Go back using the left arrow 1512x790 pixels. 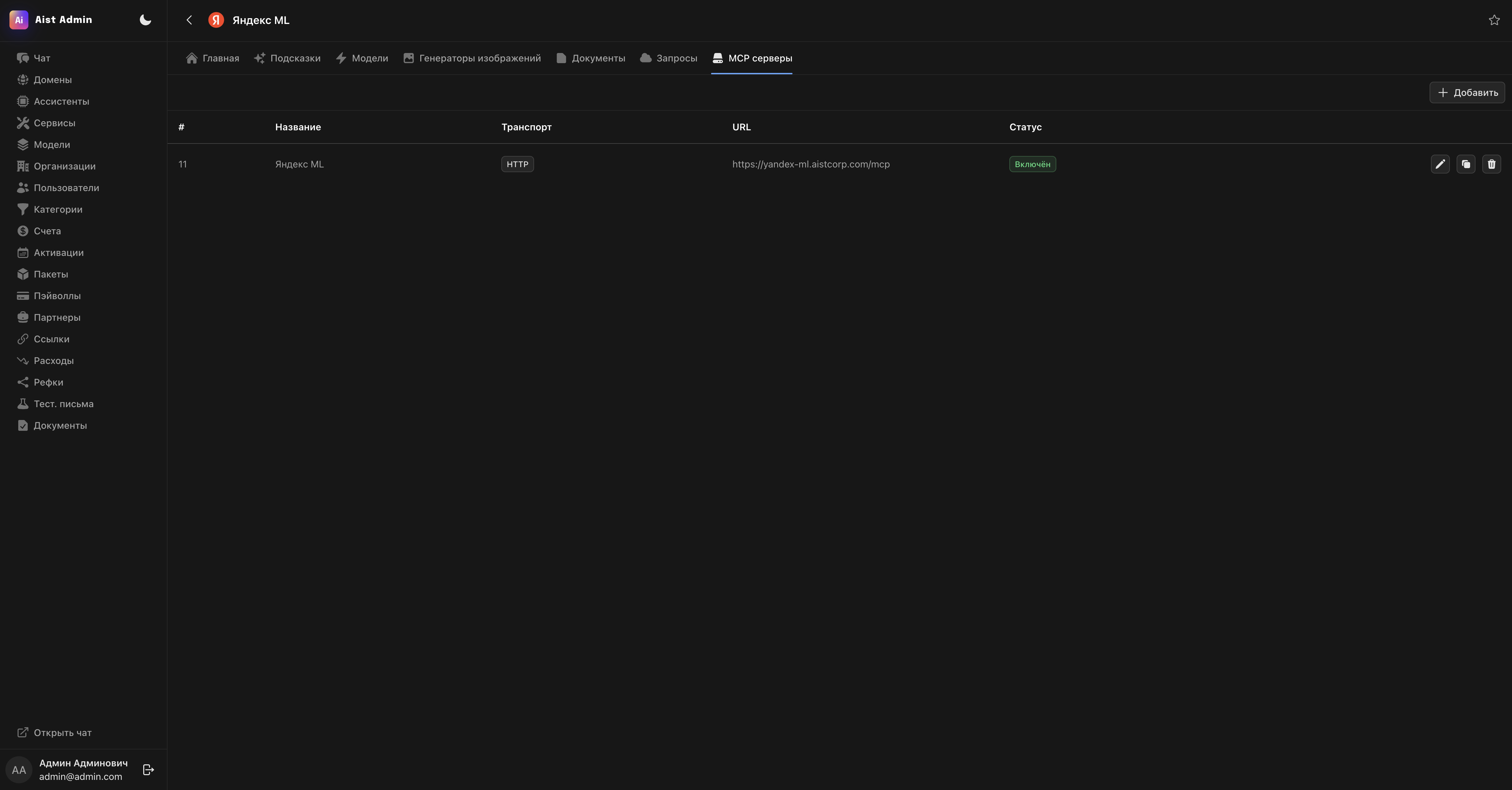point(189,20)
